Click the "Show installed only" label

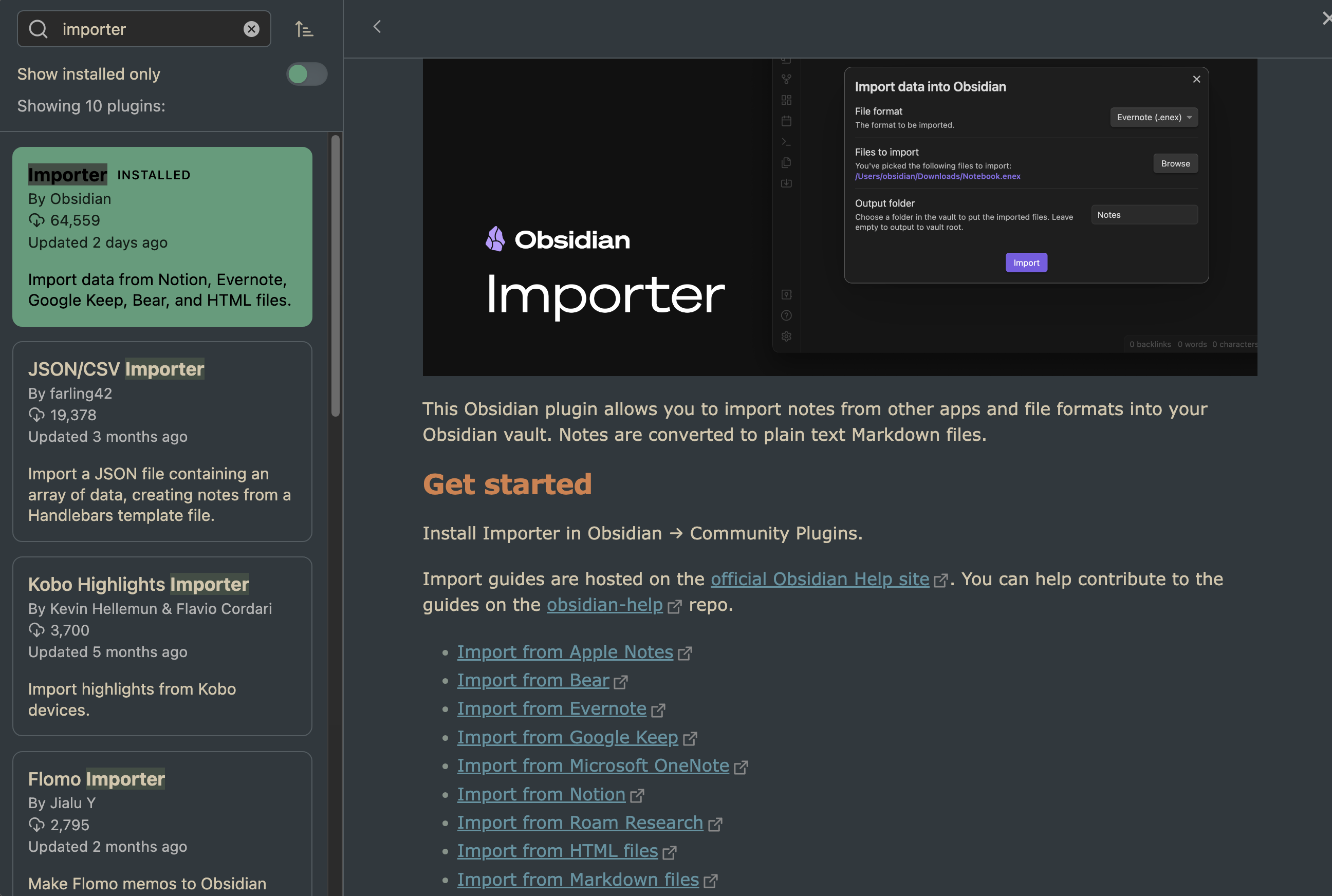88,73
